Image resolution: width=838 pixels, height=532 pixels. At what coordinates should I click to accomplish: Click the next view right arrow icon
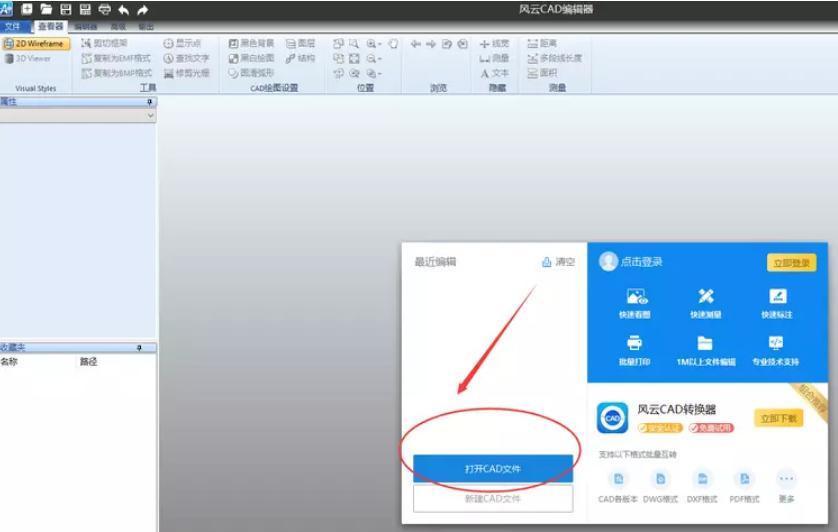click(431, 44)
